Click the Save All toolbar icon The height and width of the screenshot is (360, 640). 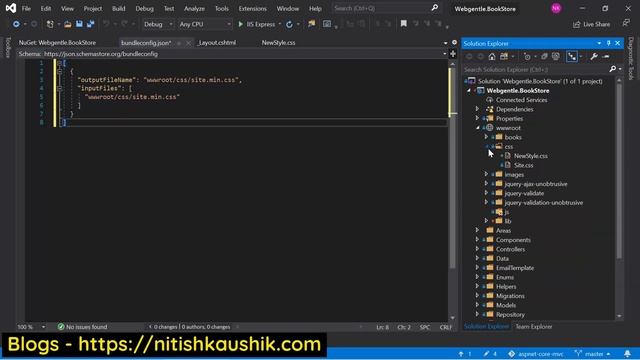[x=90, y=24]
